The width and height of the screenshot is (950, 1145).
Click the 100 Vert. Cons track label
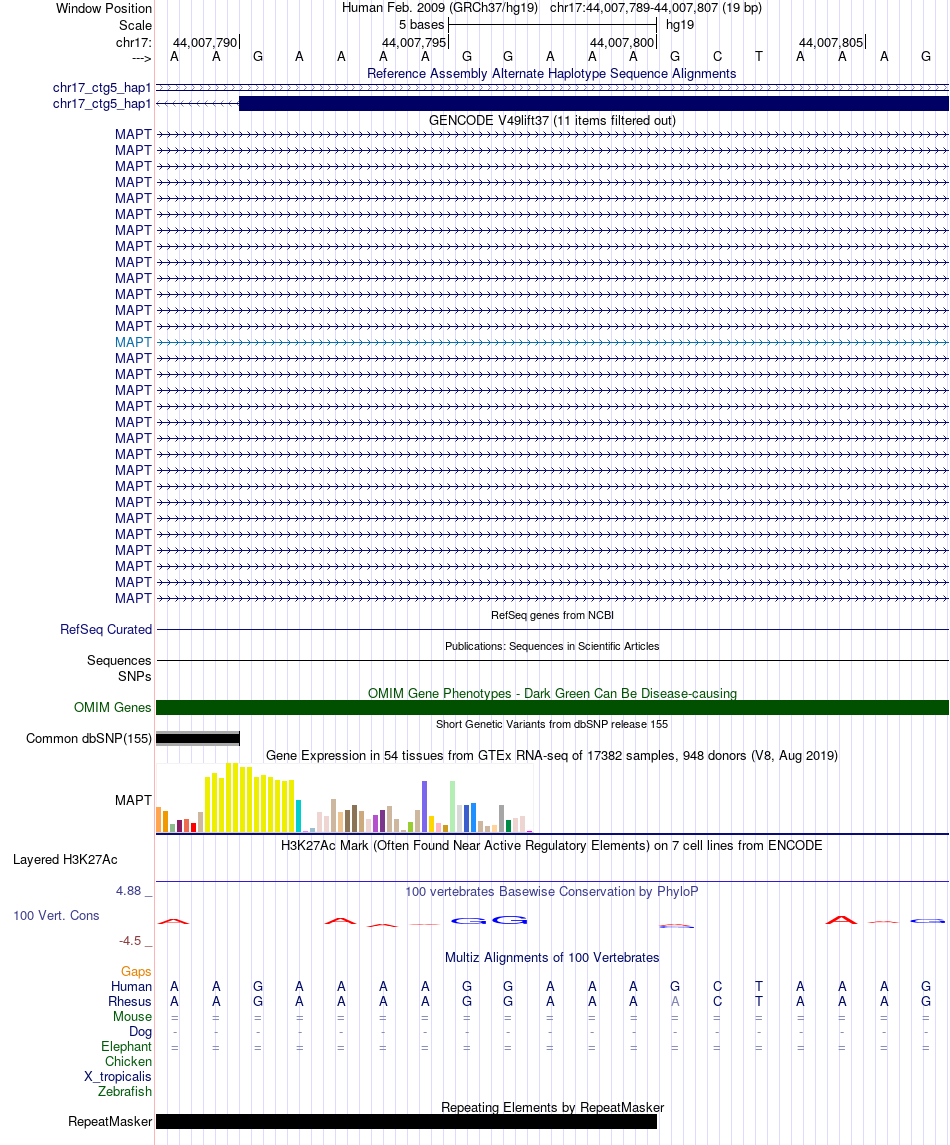56,916
